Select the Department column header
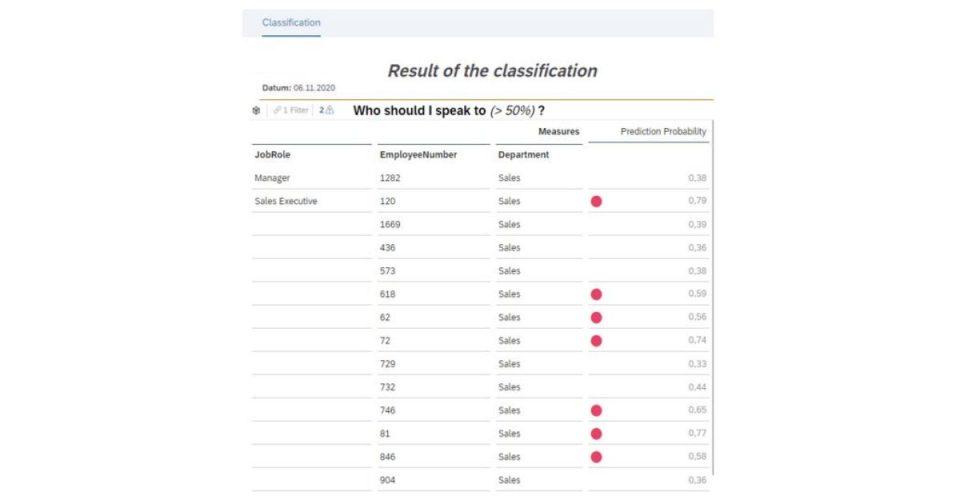The image size is (960, 504). pyautogui.click(x=523, y=155)
